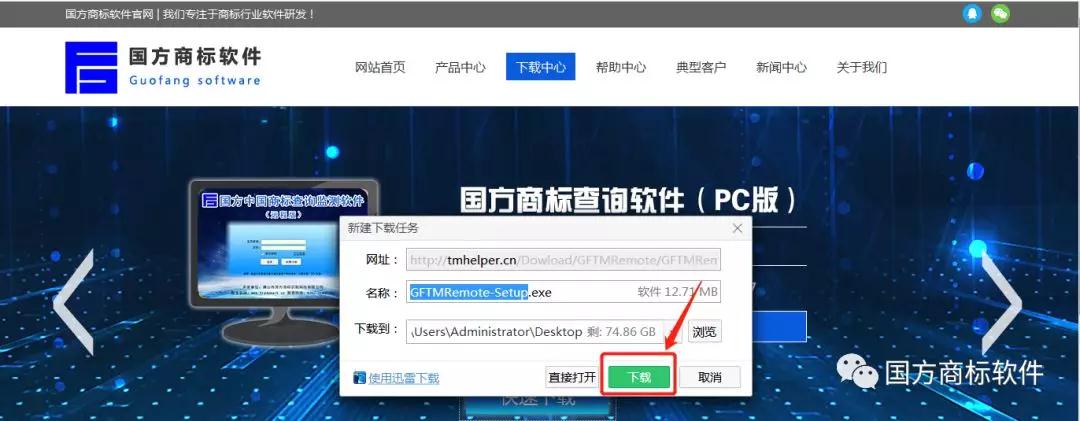The height and width of the screenshot is (421, 1080).
Task: Click the 网址 URL field
Action: pos(563,260)
